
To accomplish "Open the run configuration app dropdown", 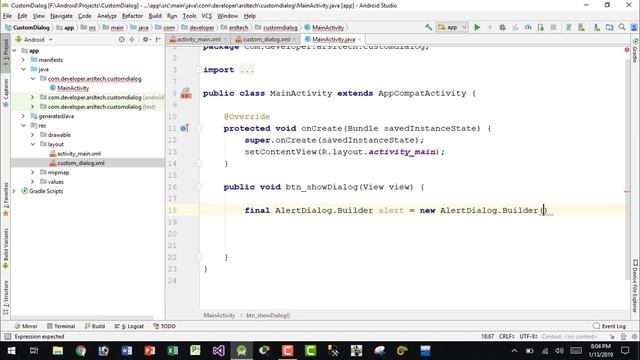I will tap(452, 27).
